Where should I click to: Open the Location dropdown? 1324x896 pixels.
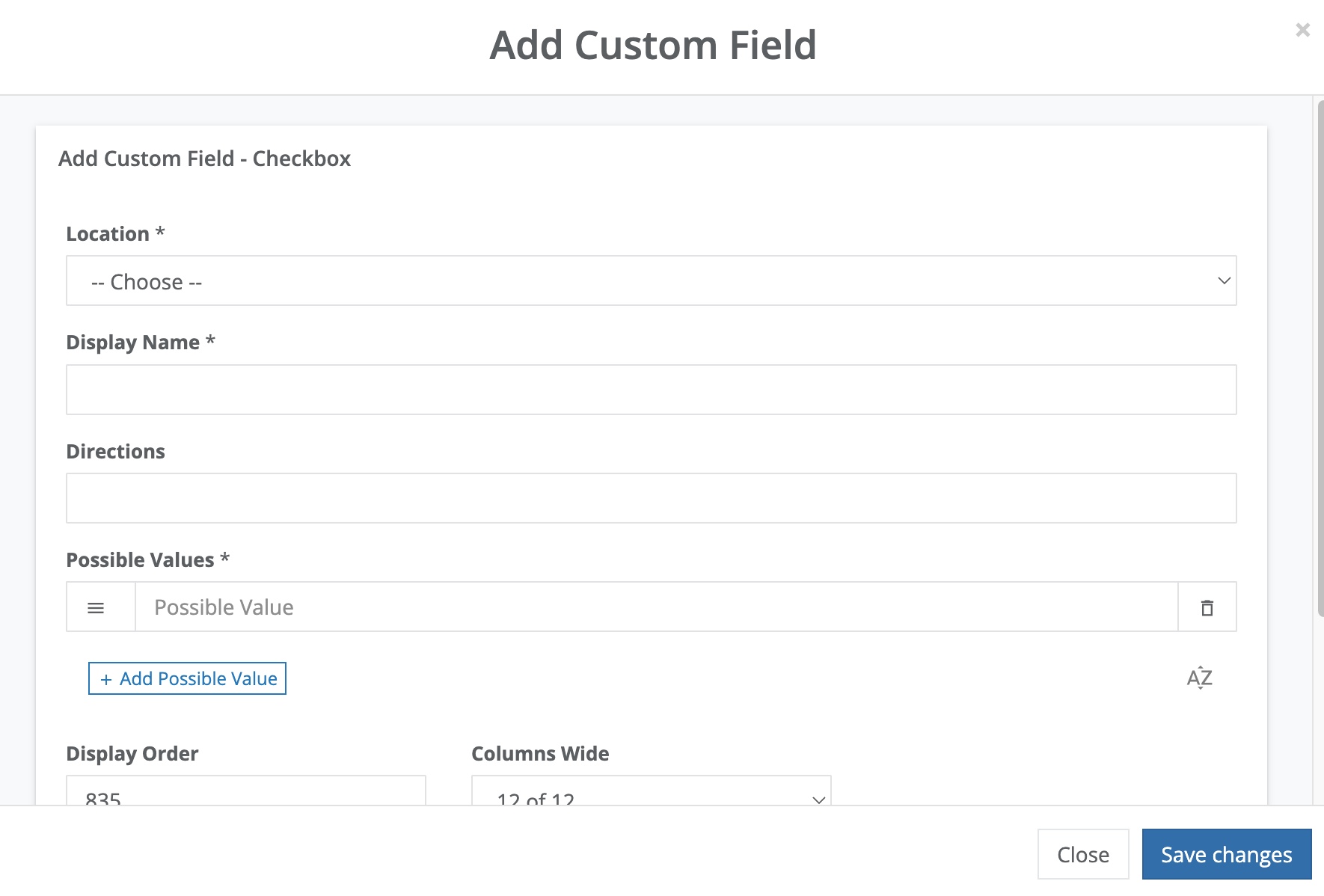click(x=651, y=281)
